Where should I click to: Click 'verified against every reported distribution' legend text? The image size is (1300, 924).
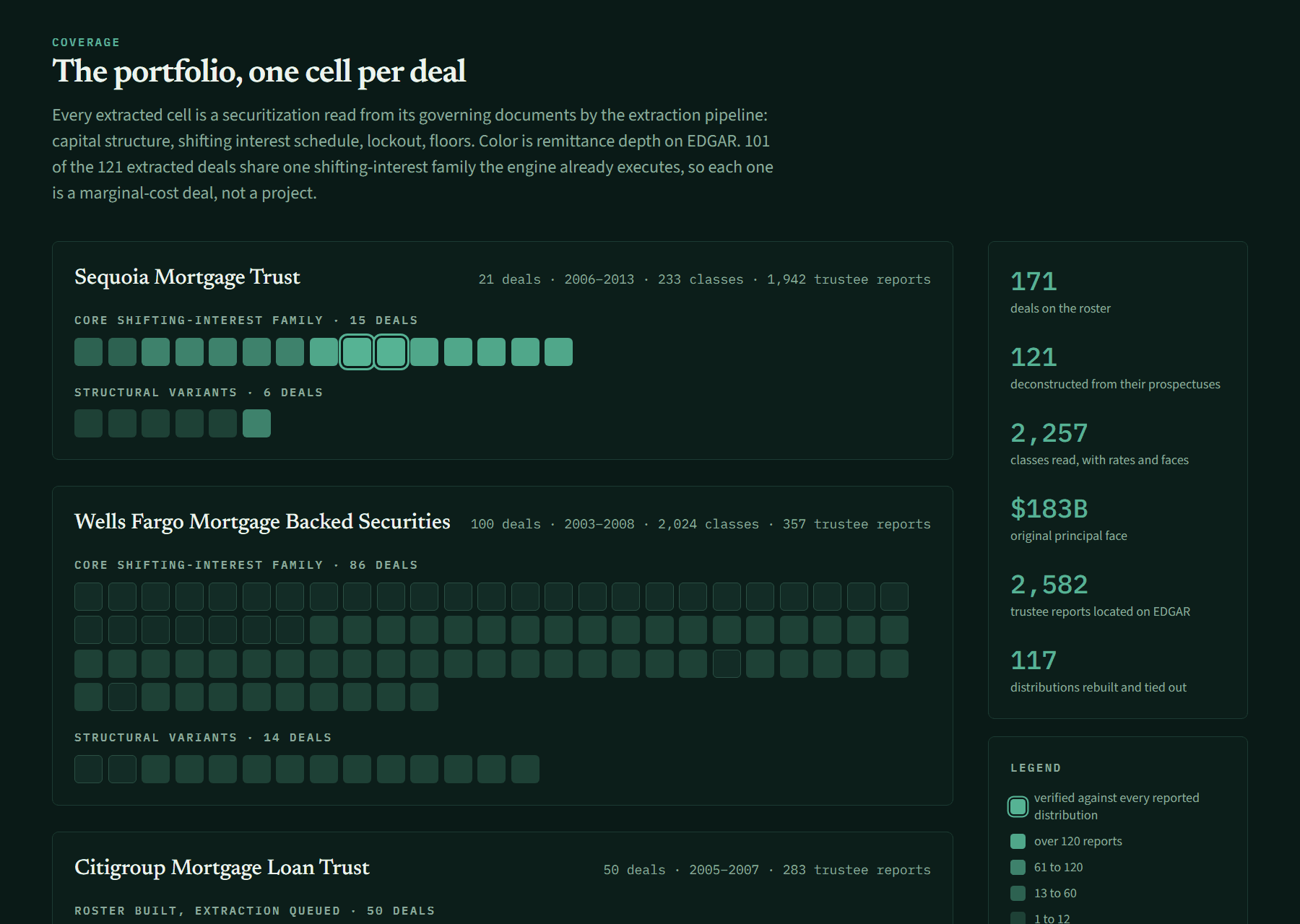(1117, 806)
